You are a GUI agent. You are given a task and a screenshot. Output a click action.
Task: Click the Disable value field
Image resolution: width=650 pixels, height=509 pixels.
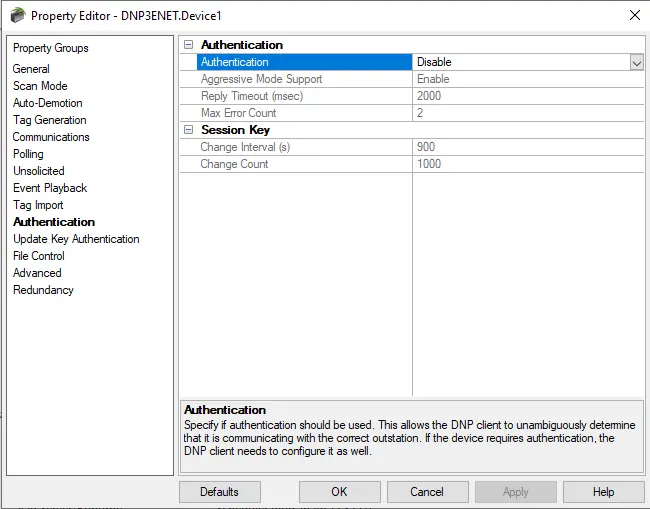pyautogui.click(x=521, y=62)
